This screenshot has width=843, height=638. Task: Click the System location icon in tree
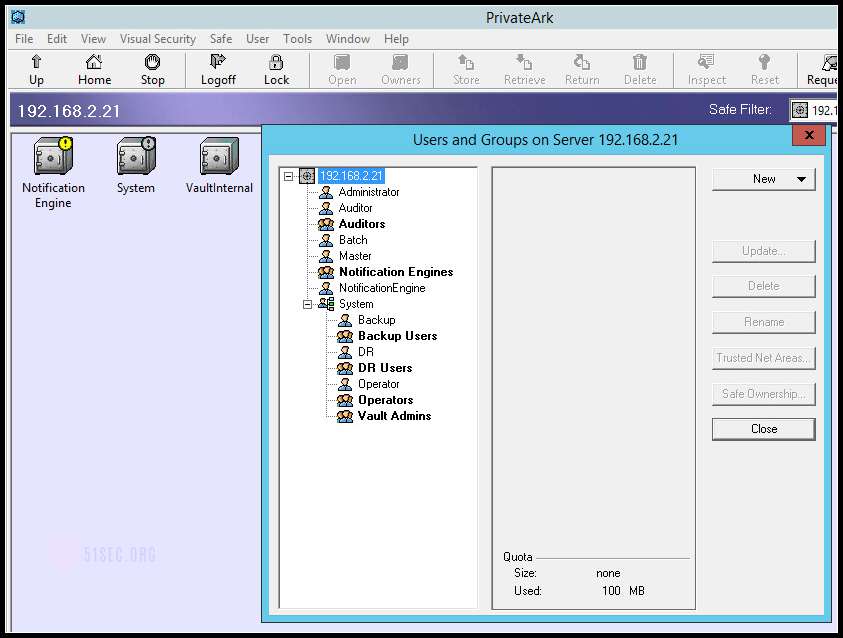coord(326,304)
